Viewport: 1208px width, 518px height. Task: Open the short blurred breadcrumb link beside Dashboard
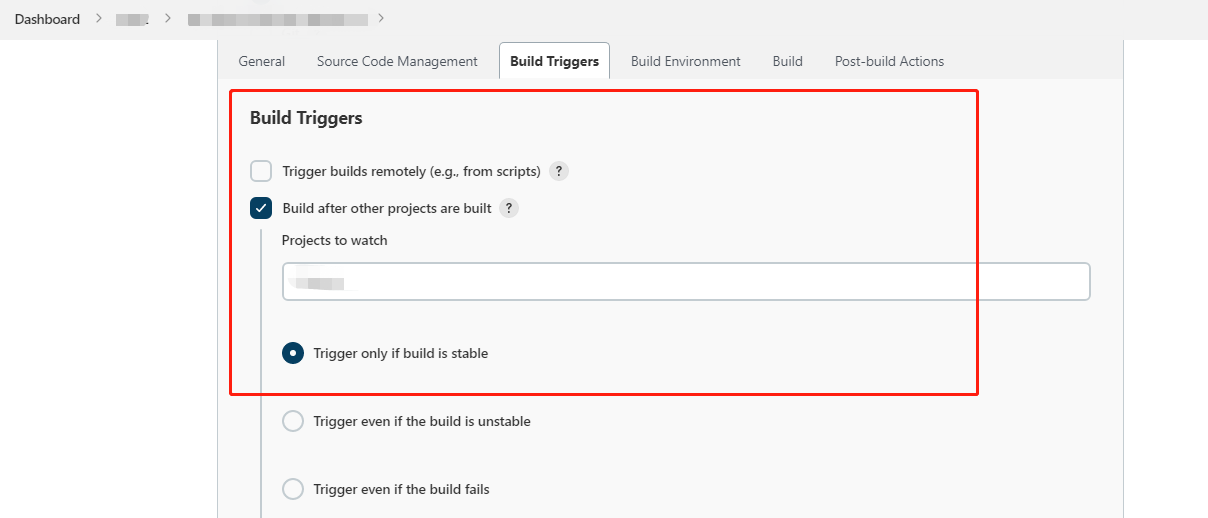(132, 19)
